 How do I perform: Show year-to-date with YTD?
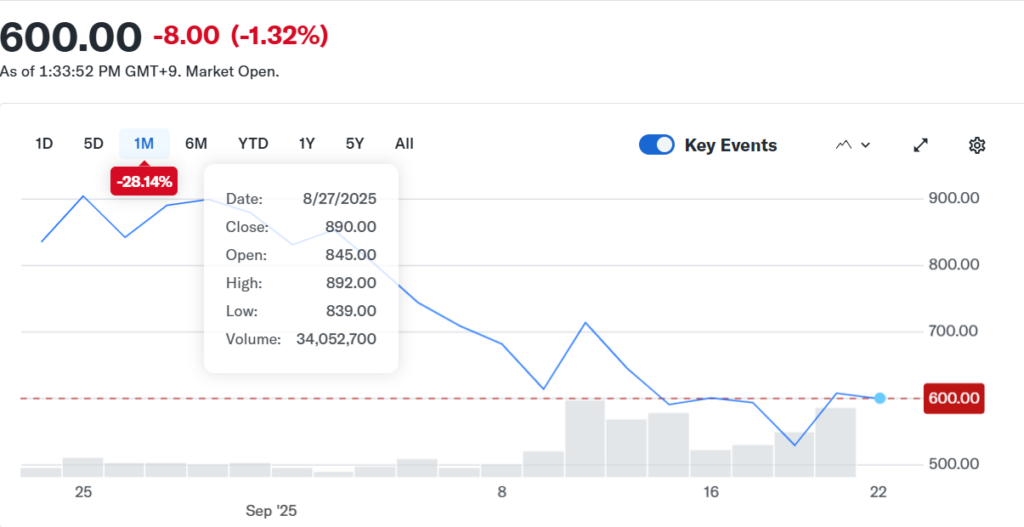click(253, 143)
